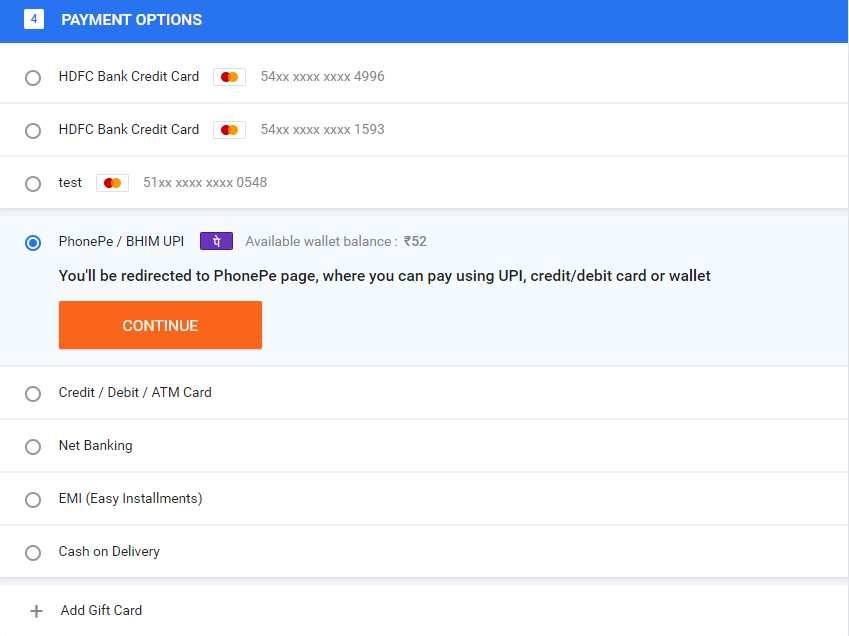
Task: Click the plus icon beside Add Gift Card
Action: coord(36,611)
